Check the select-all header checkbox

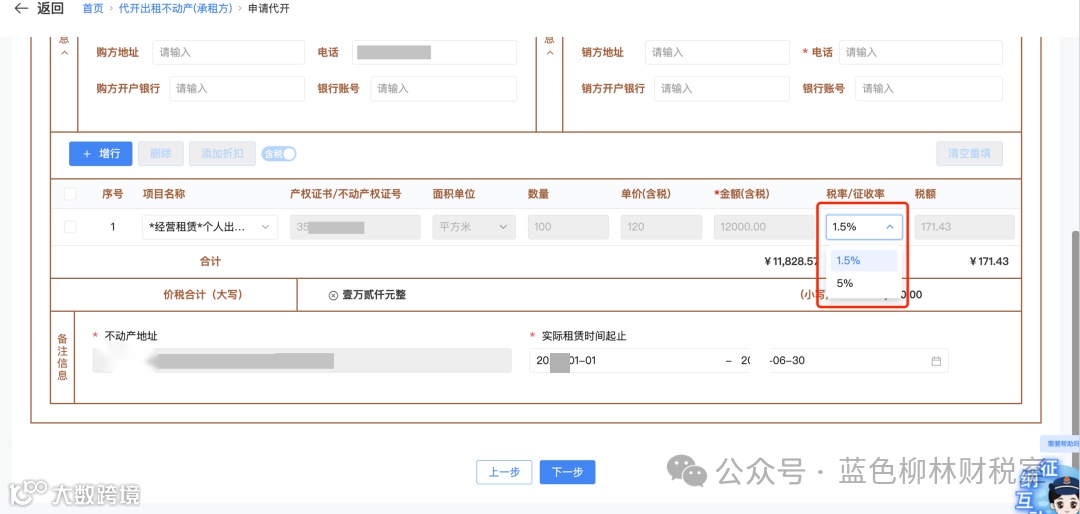pyautogui.click(x=70, y=194)
